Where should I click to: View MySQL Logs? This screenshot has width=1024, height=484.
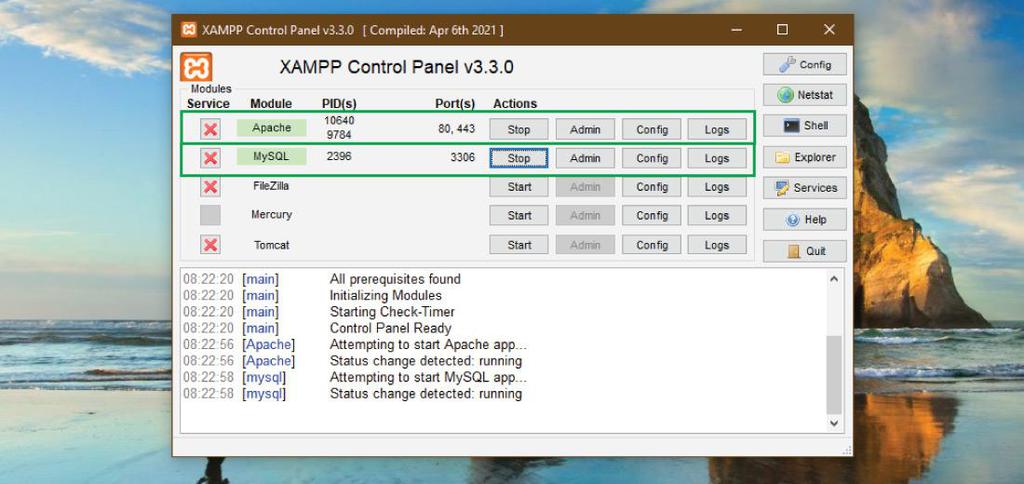coord(716,158)
